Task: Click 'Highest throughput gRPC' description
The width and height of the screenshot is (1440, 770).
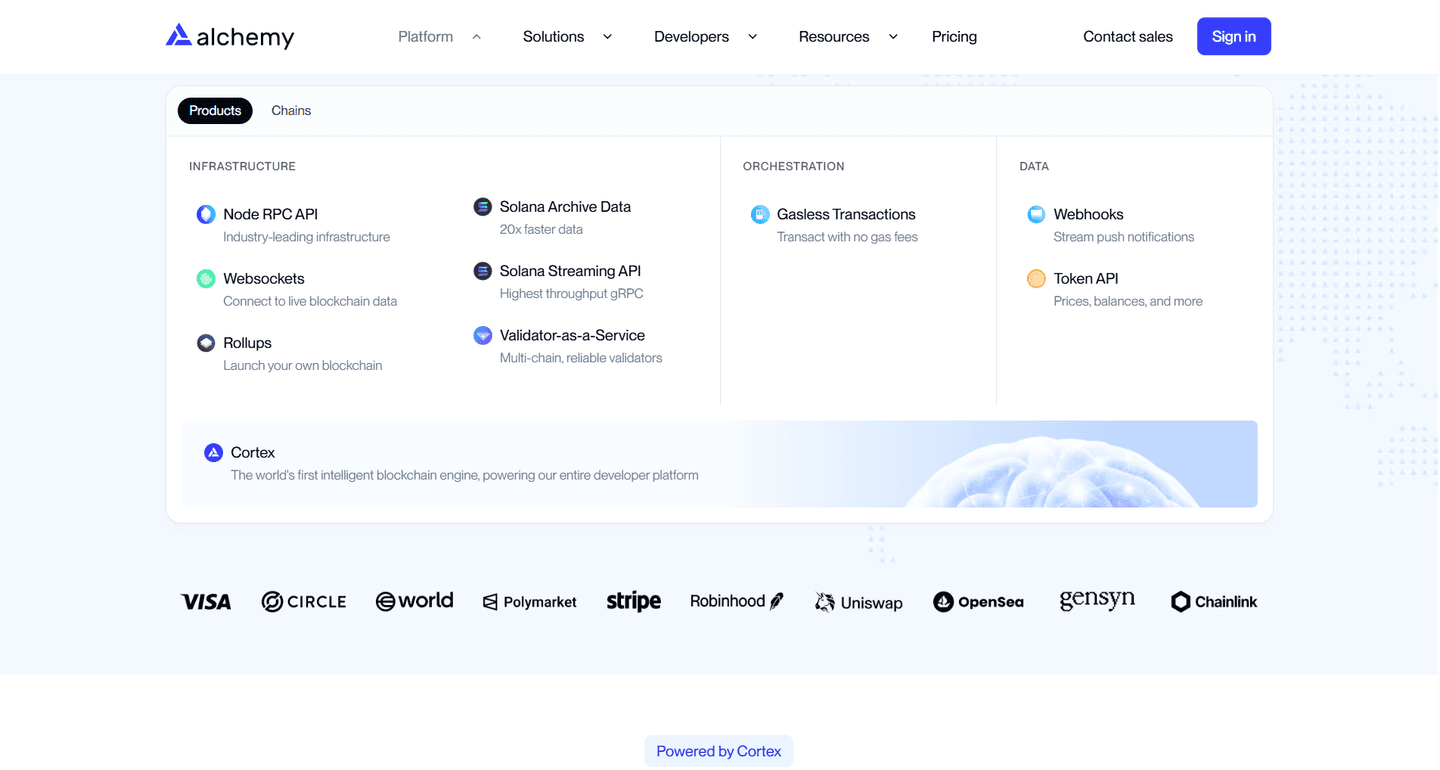Action: click(572, 293)
